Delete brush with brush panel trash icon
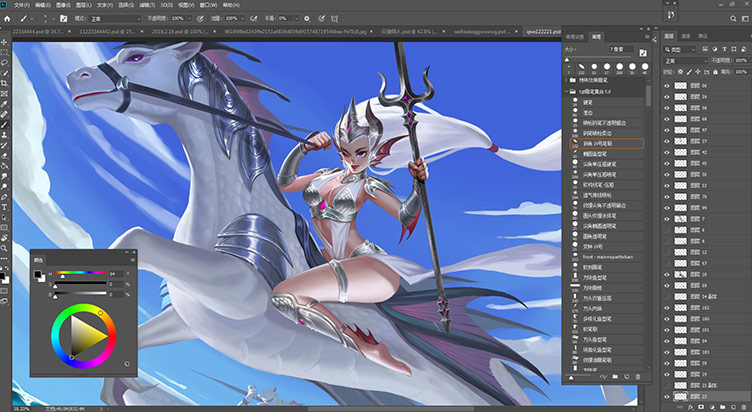 (x=638, y=377)
